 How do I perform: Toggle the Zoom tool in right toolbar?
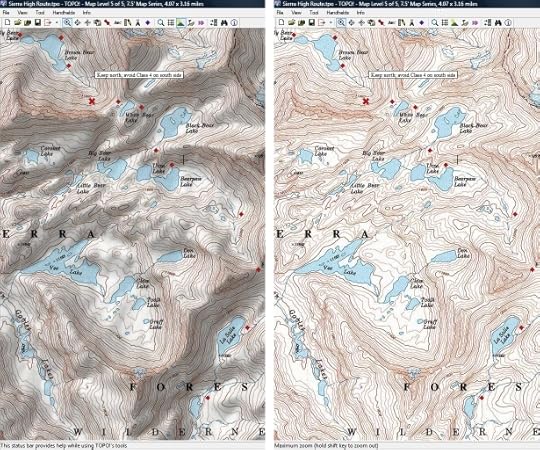(341, 23)
